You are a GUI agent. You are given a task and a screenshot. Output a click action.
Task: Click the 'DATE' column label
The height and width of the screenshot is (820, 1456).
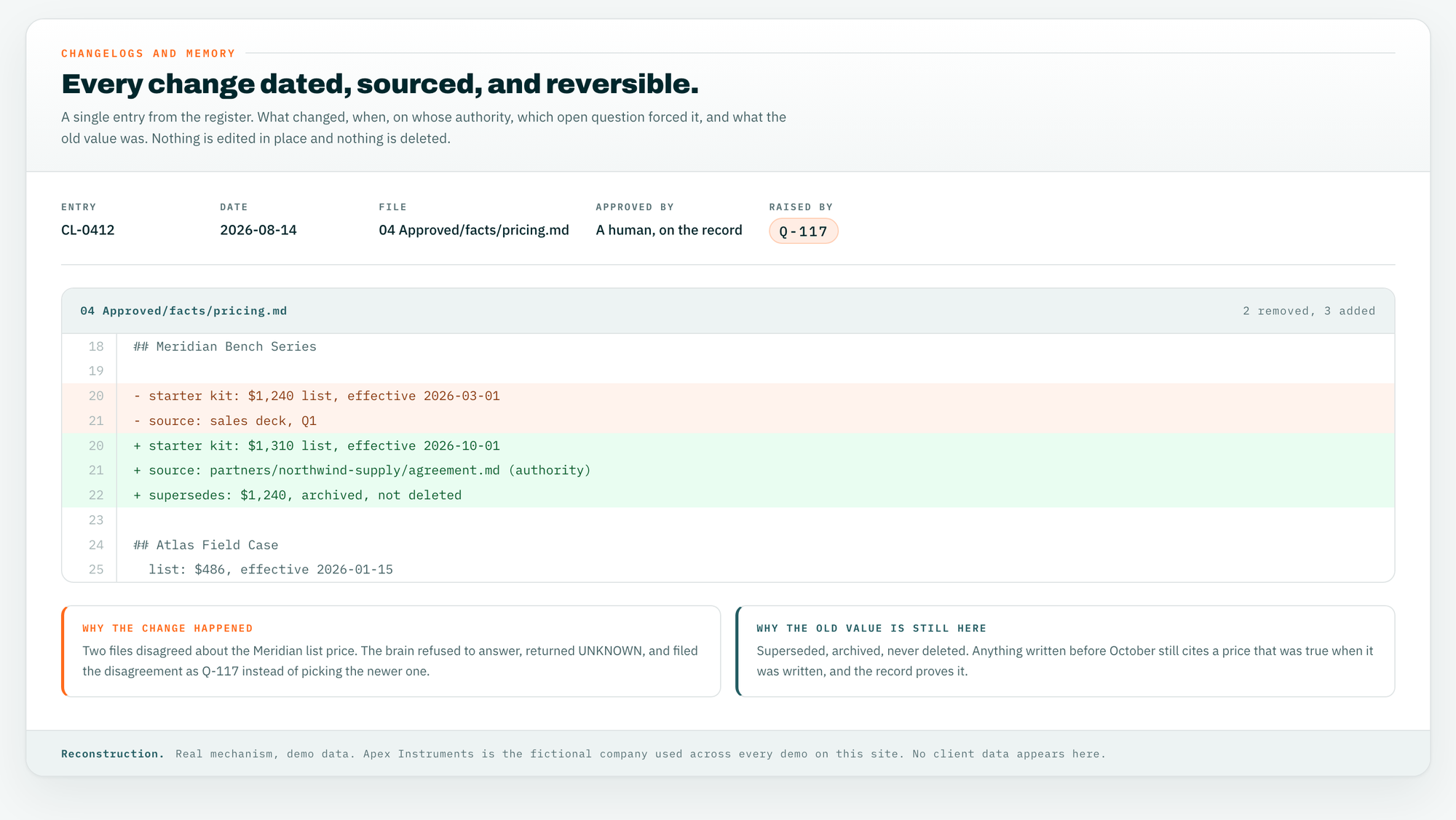(x=234, y=207)
